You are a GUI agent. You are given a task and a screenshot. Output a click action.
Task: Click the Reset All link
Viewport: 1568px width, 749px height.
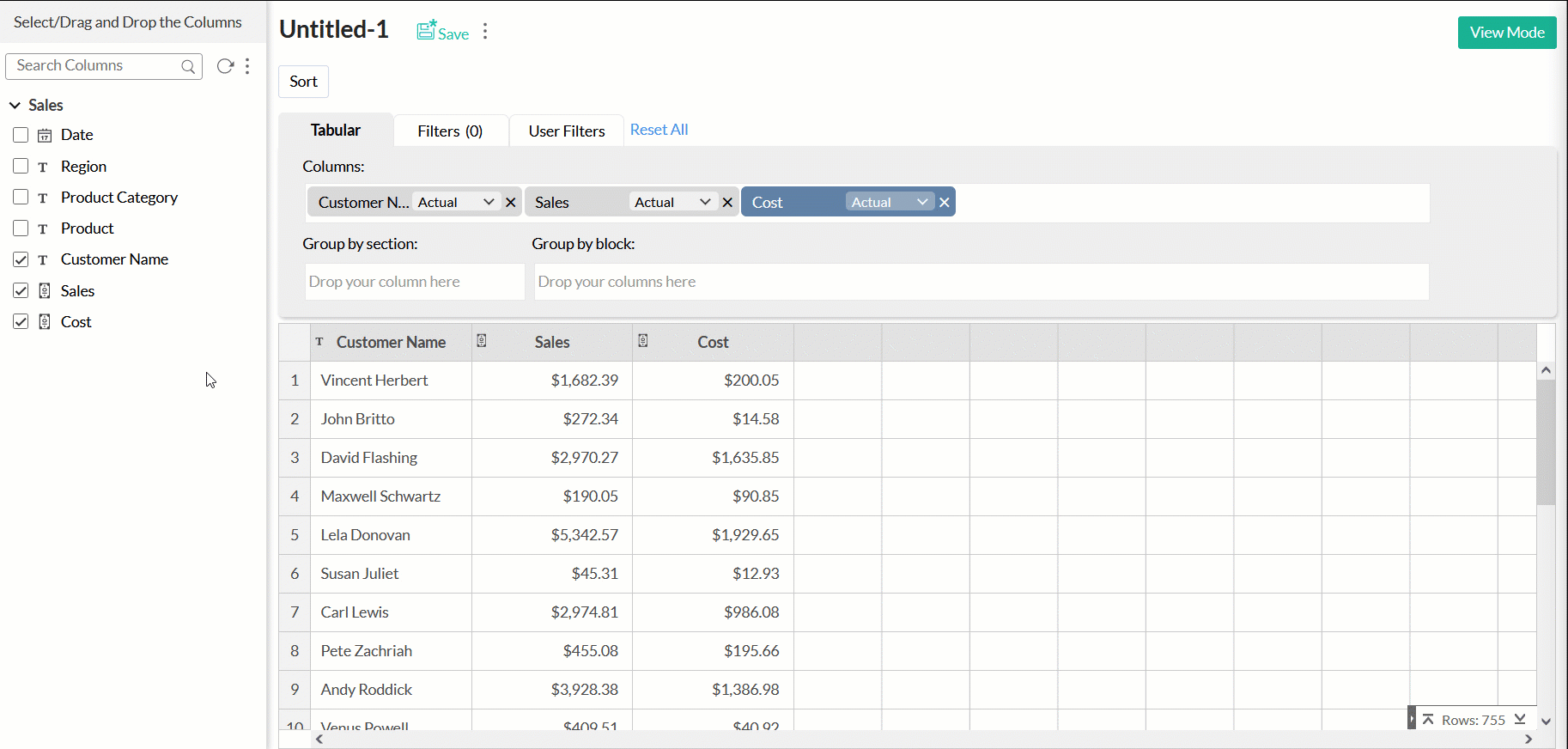click(659, 130)
